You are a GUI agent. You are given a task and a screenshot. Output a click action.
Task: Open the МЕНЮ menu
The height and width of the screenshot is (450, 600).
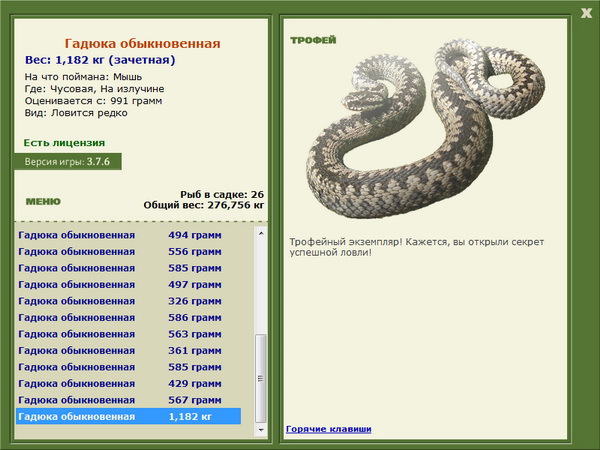tap(43, 202)
